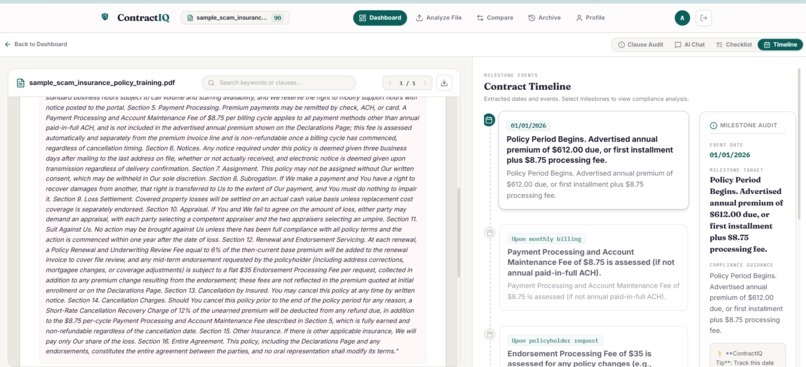Image resolution: width=806 pixels, height=367 pixels.
Task: Open the Profile page
Action: (590, 17)
